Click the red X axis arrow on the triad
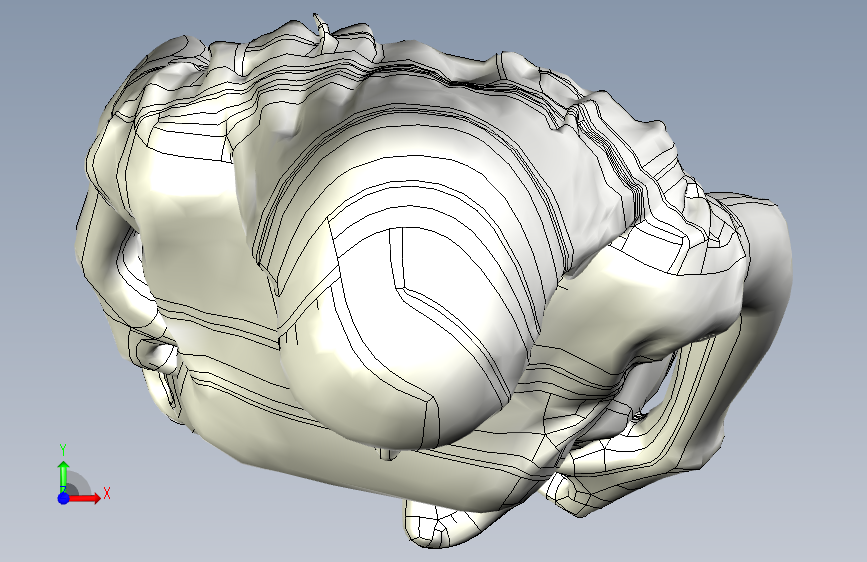The image size is (867, 562). tap(84, 498)
